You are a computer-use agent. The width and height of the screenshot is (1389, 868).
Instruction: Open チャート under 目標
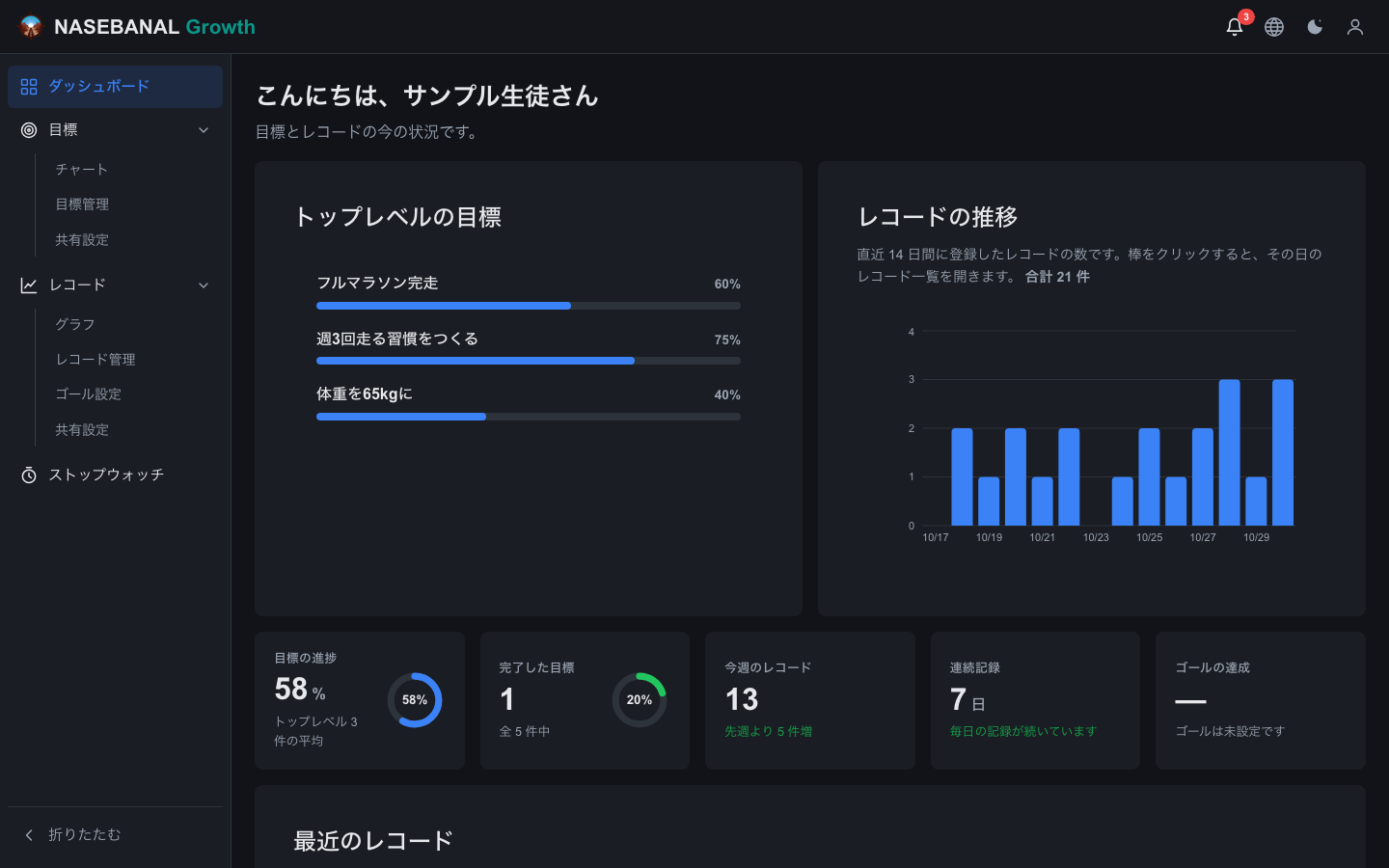tap(82, 170)
